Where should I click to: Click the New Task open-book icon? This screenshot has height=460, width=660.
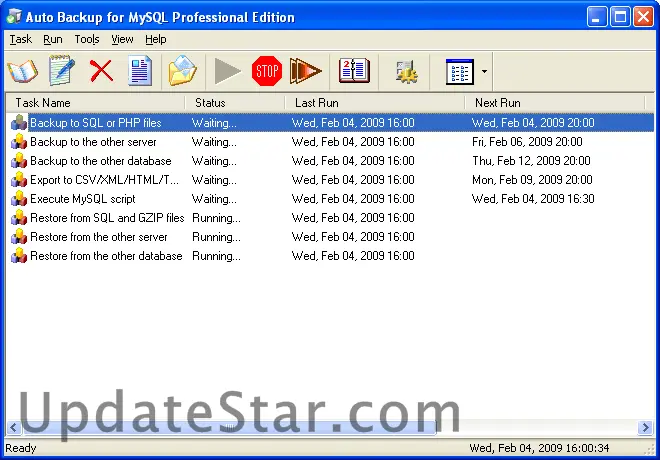point(23,71)
